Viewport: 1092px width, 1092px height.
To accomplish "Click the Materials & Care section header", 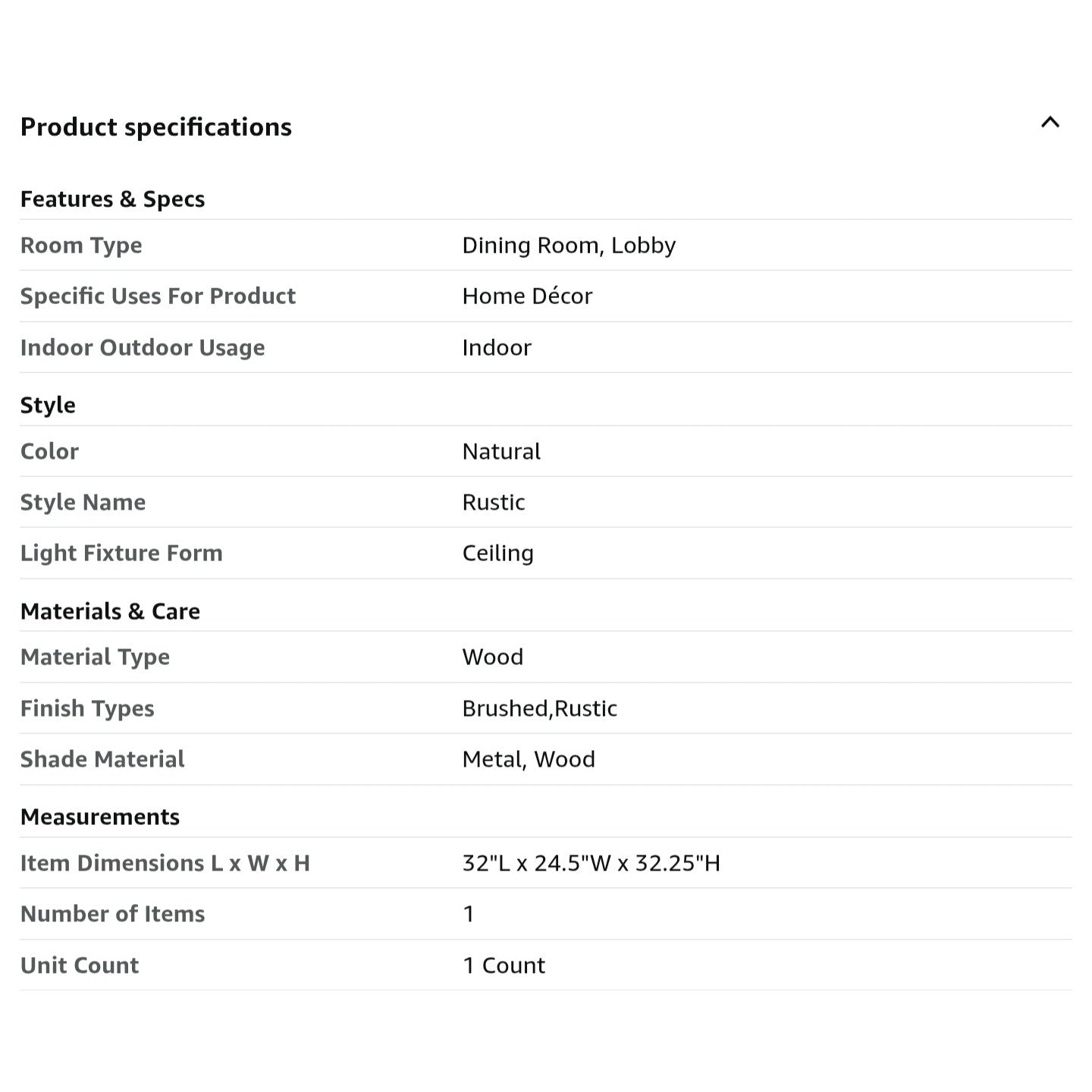I will [110, 611].
